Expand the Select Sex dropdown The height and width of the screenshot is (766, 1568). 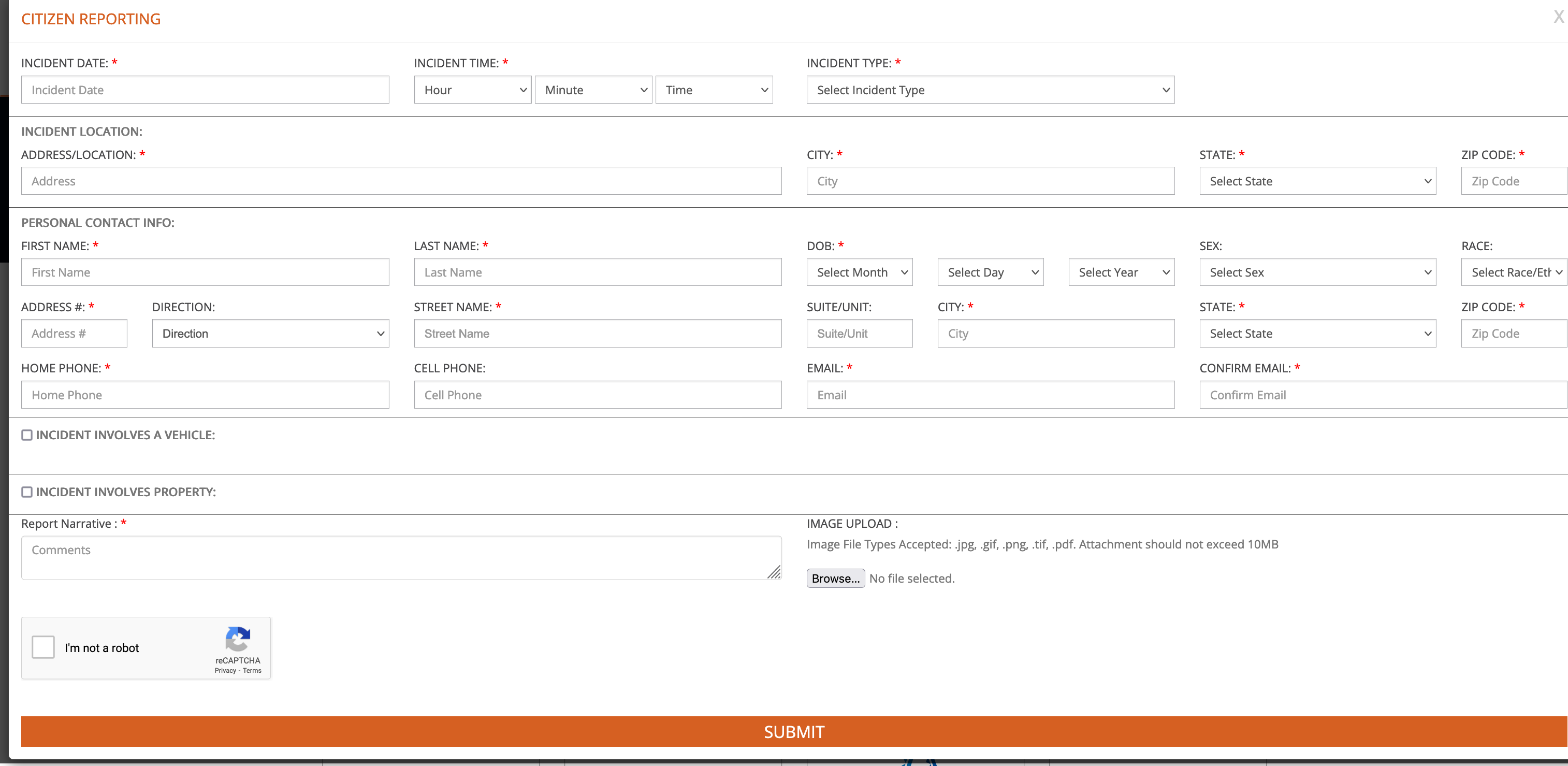[x=1317, y=272]
